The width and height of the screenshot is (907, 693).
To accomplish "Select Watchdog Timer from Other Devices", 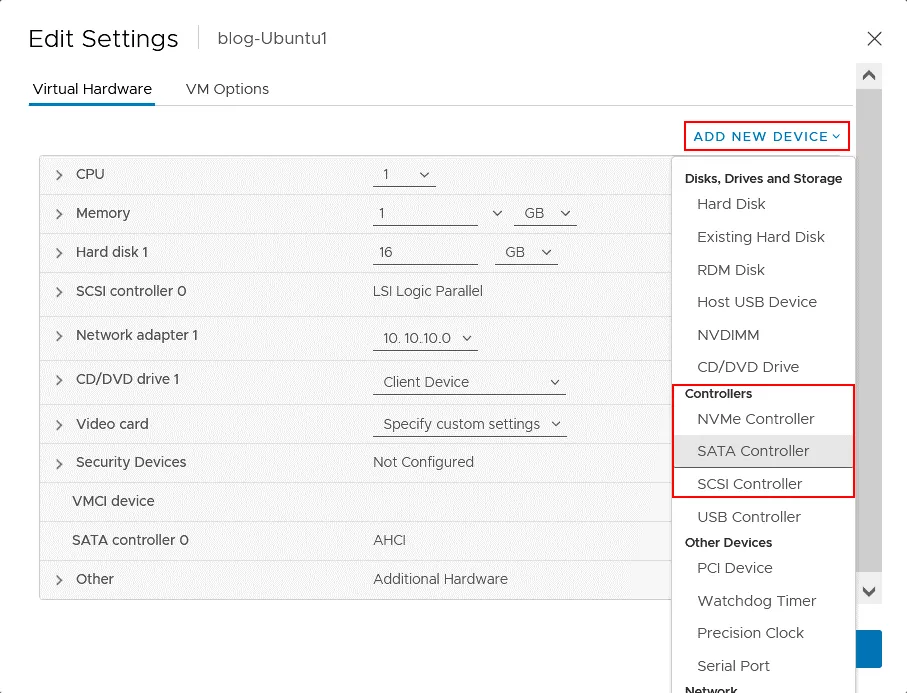I will (756, 601).
